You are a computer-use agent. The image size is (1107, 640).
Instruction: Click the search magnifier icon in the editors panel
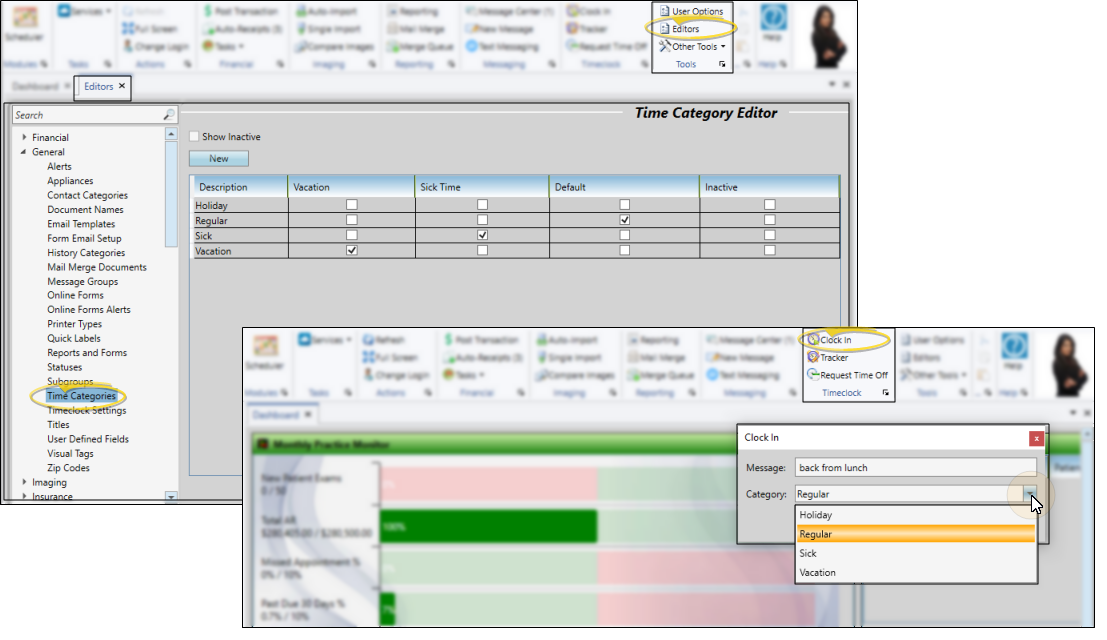click(169, 115)
